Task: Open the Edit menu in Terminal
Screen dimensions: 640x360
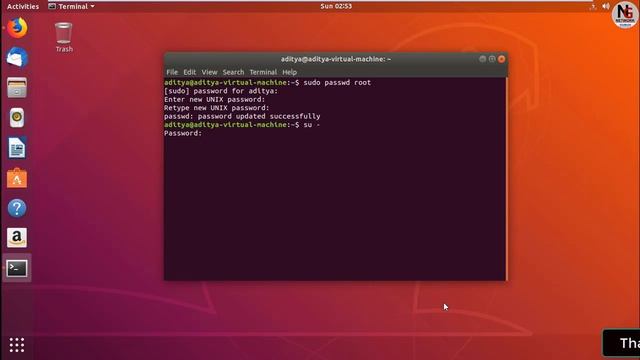Action: click(189, 72)
